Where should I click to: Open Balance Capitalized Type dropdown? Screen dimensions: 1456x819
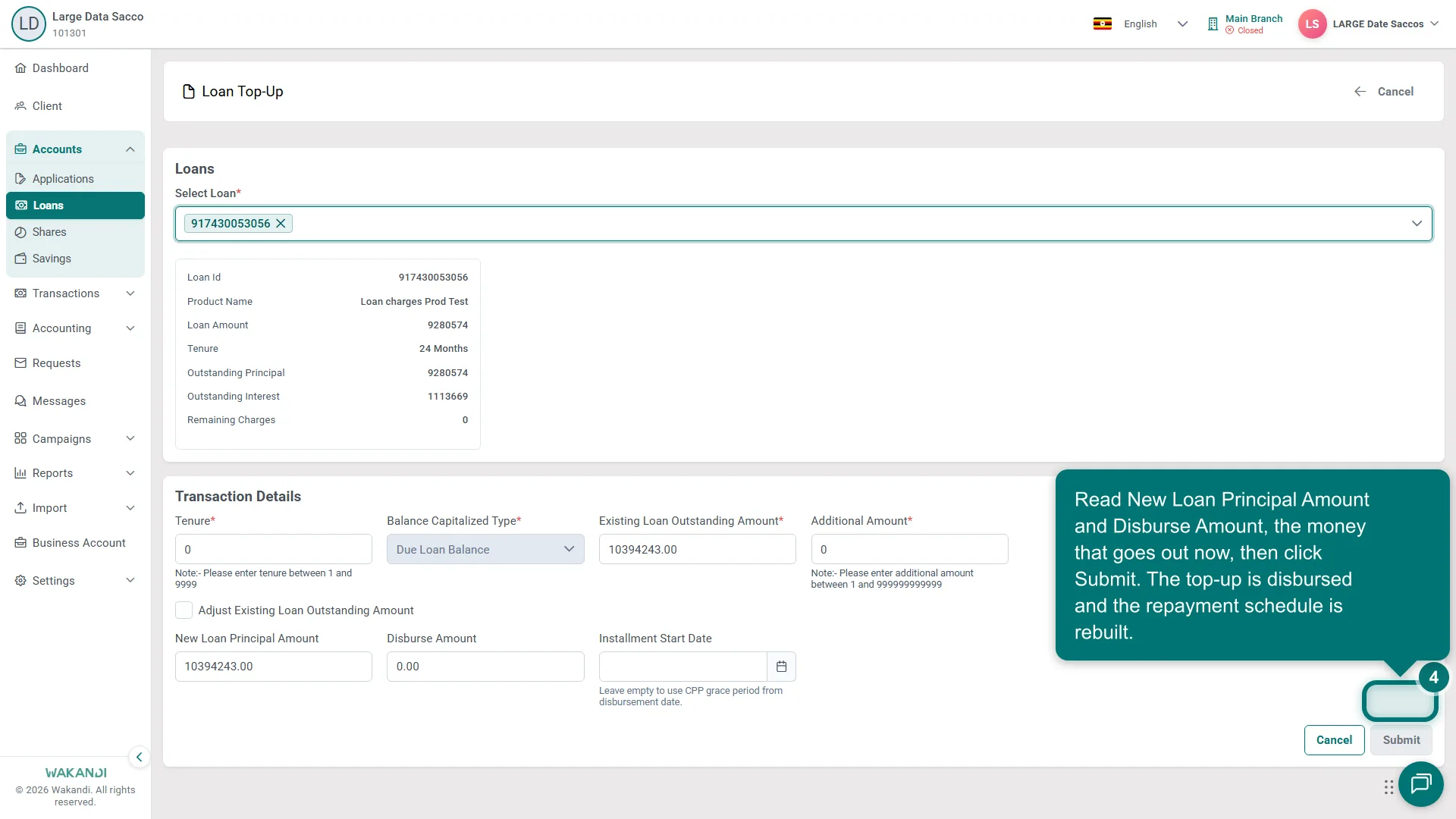[x=485, y=549]
